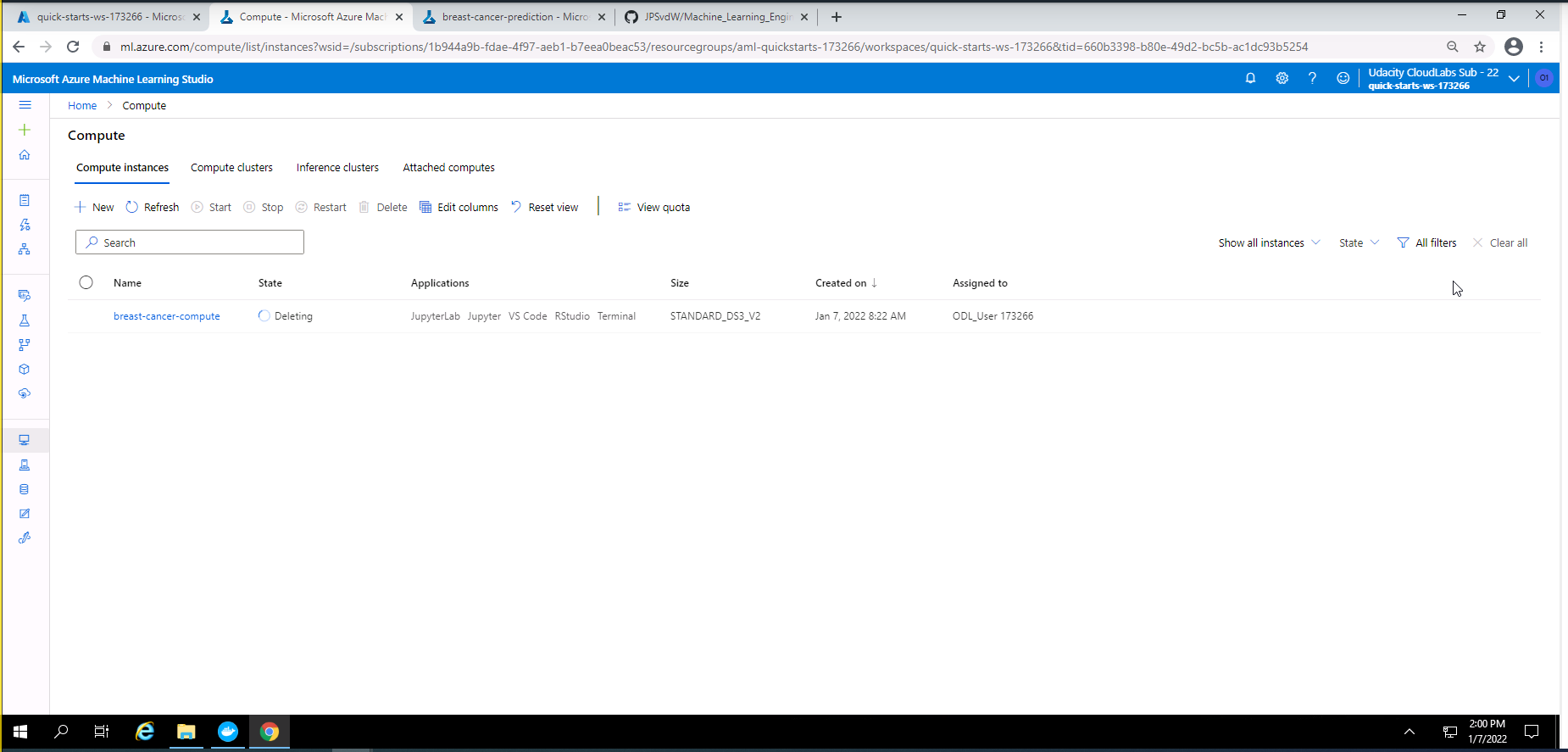The width and height of the screenshot is (1568, 752).
Task: Open All filters panel
Action: (1426, 242)
